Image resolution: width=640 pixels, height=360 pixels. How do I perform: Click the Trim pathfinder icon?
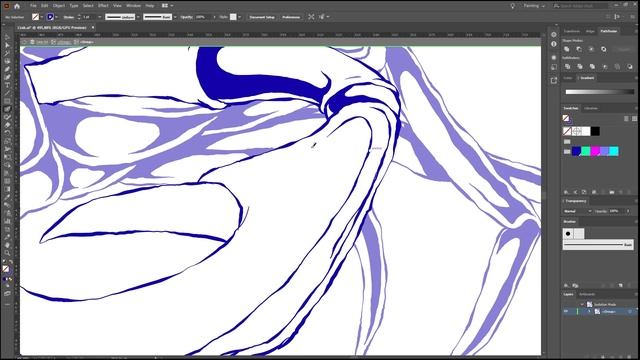(x=580, y=66)
